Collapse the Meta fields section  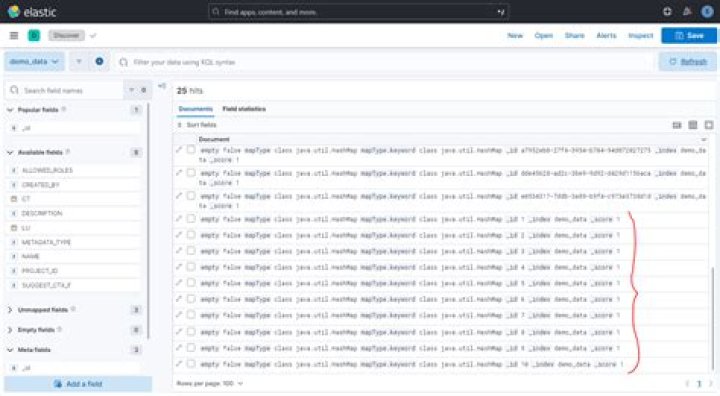click(x=10, y=350)
